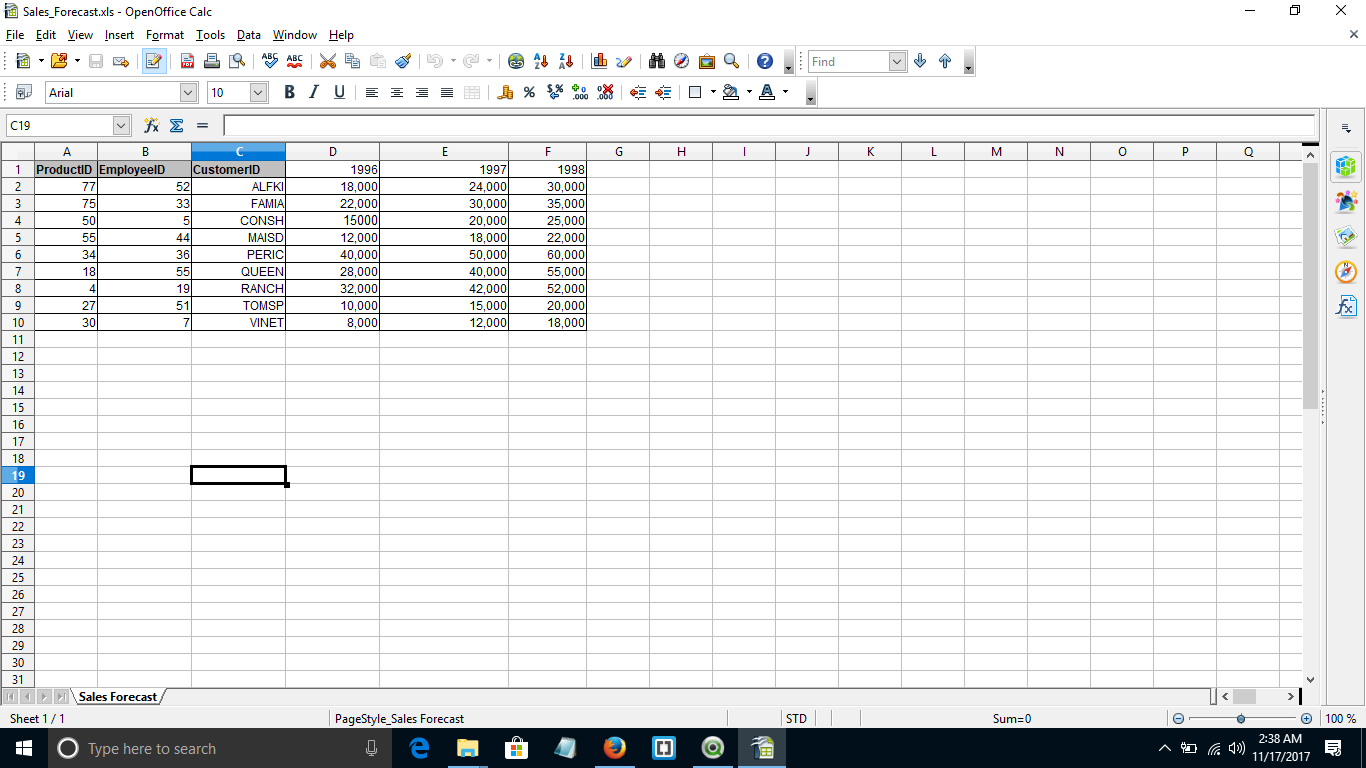1366x768 pixels.
Task: Apply Currency number format
Action: (x=505, y=93)
